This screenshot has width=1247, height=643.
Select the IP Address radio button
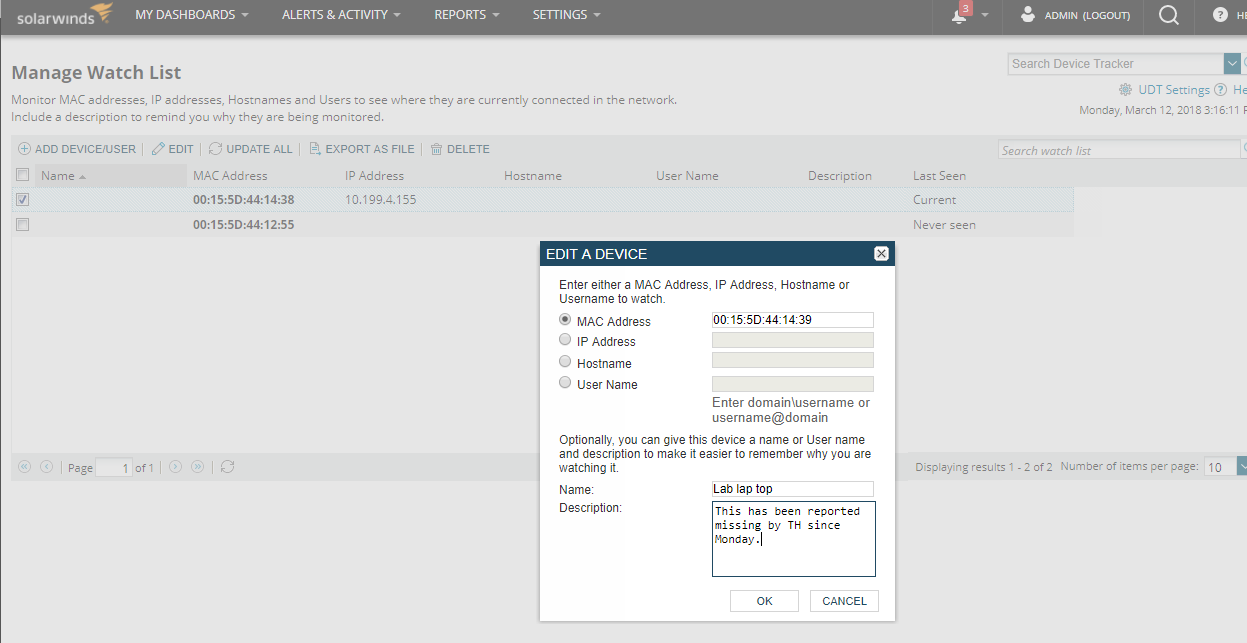tap(565, 341)
